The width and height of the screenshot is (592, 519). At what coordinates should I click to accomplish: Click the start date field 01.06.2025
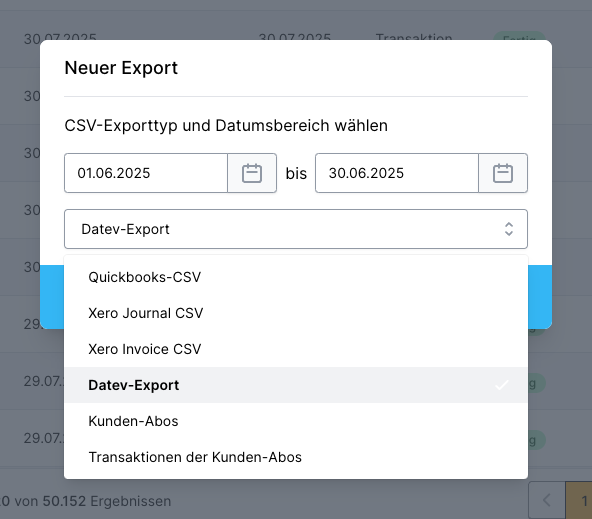146,173
